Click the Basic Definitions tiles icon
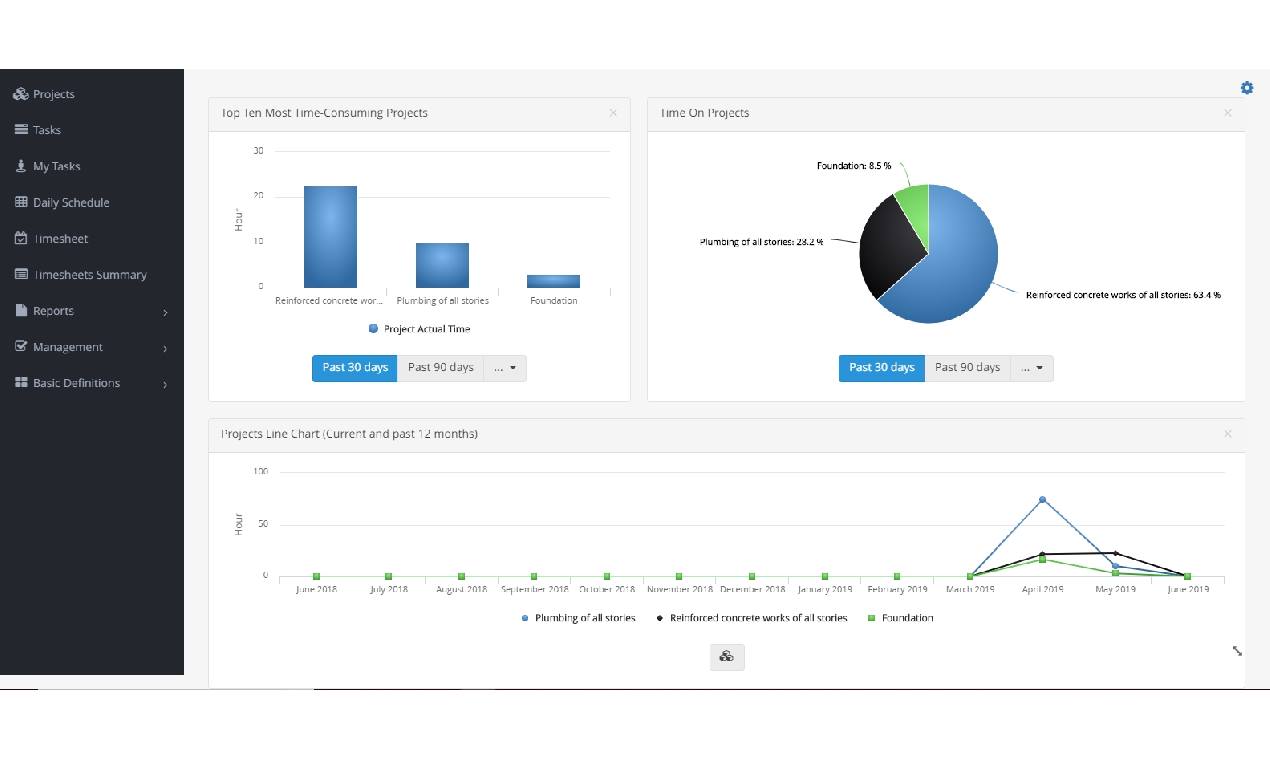The image size is (1270, 760). coord(21,382)
